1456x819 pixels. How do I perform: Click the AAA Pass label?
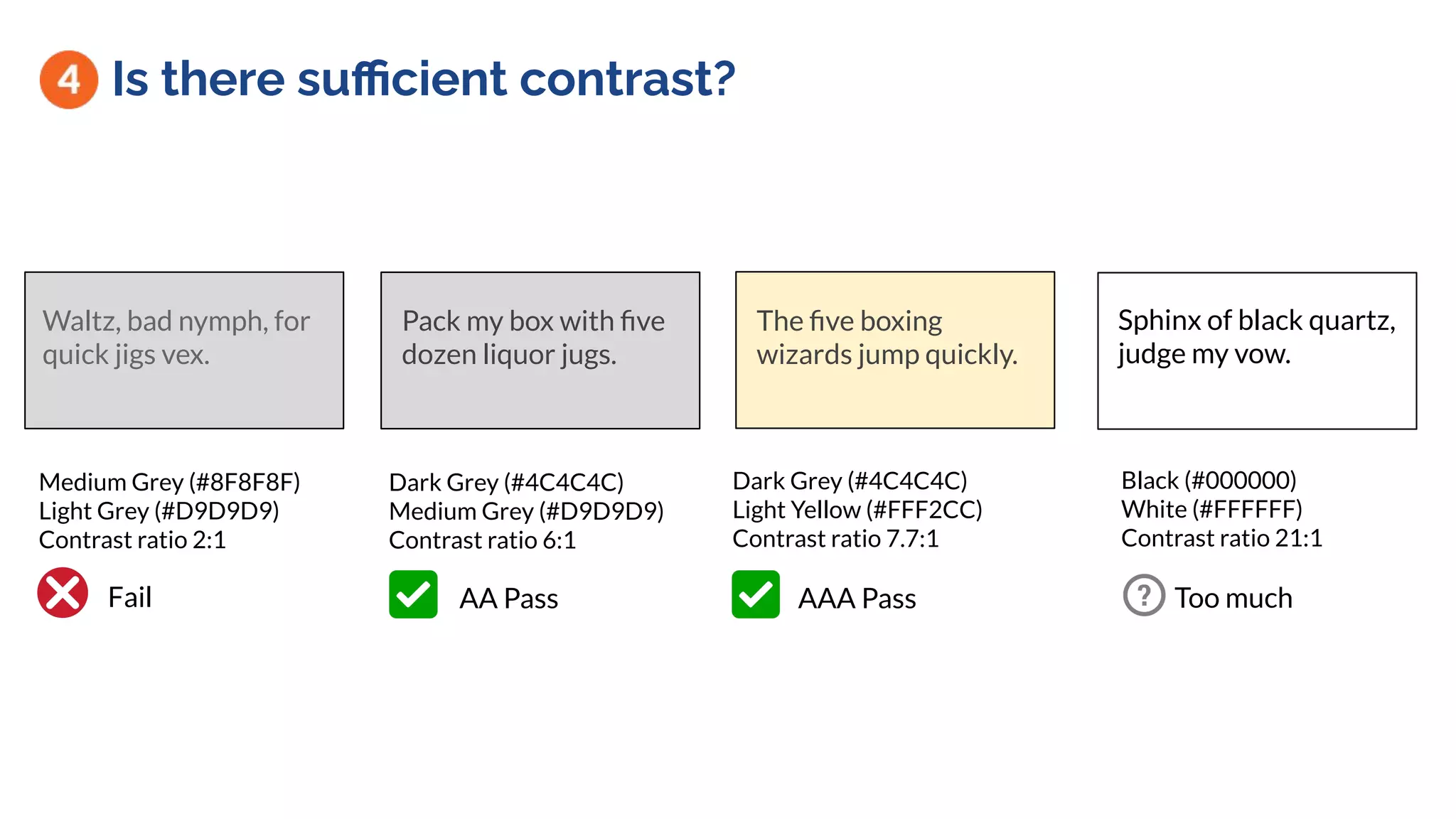coord(857,599)
